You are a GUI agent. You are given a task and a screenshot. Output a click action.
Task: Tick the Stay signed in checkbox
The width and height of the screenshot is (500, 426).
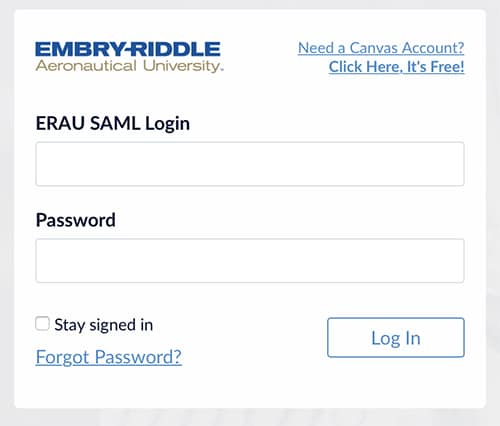click(x=42, y=324)
